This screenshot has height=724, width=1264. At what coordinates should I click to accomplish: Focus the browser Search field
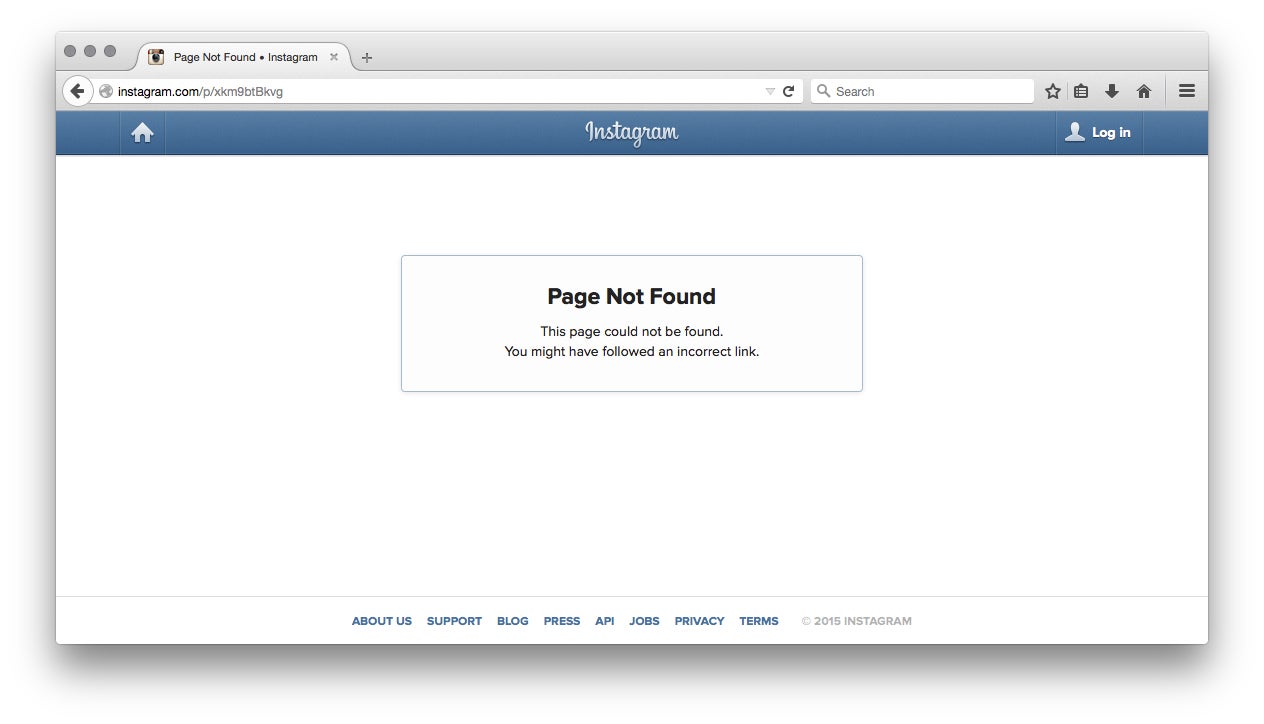[x=922, y=91]
